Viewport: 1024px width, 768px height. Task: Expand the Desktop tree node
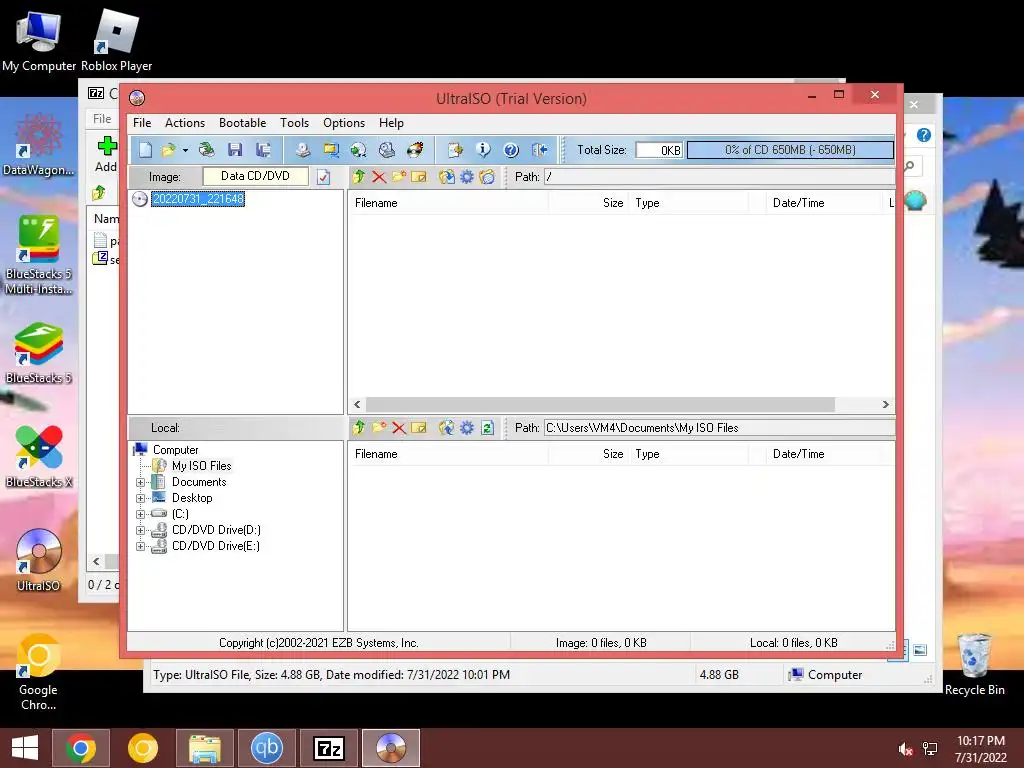140,498
